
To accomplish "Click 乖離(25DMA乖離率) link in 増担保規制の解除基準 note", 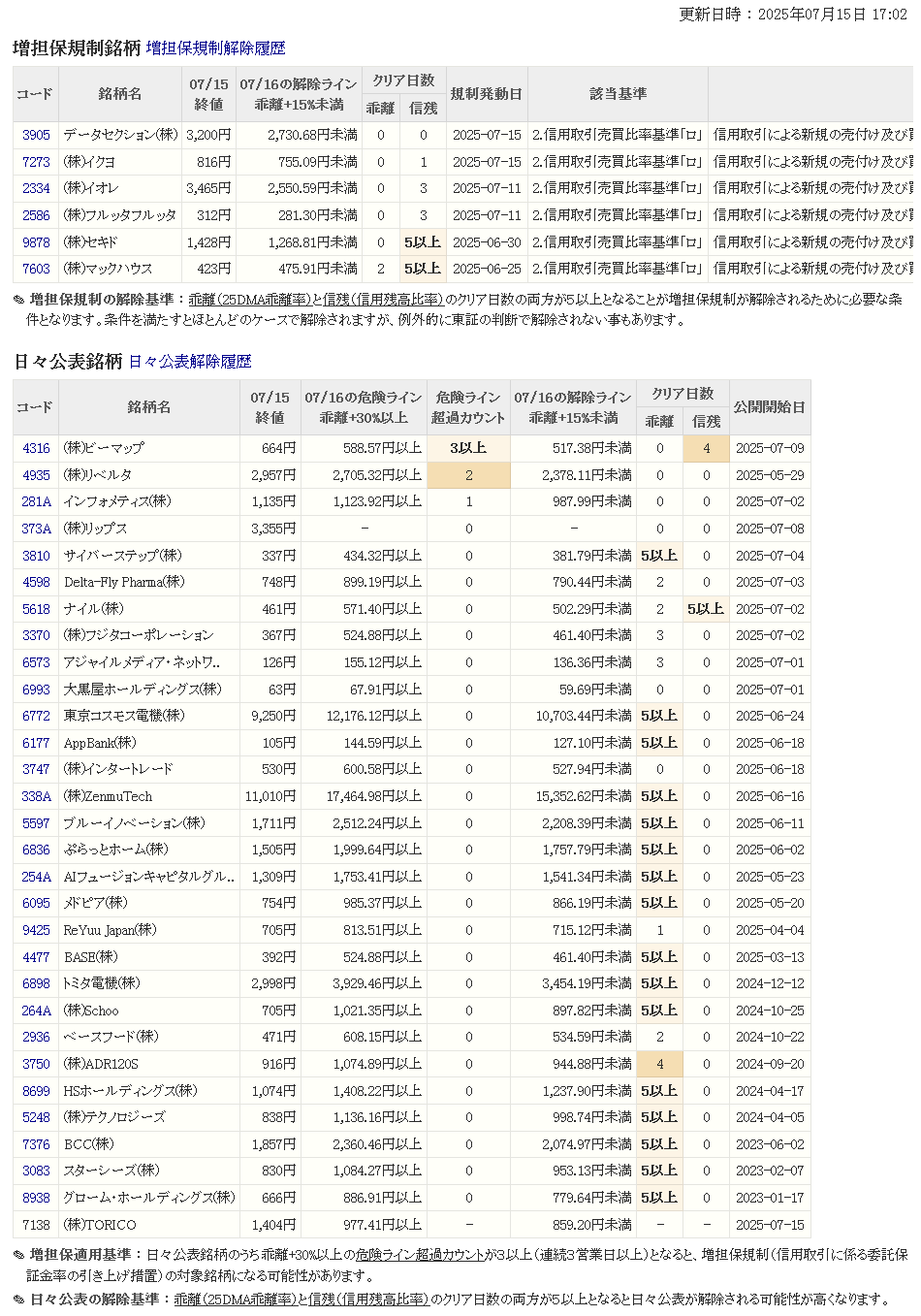I will (249, 300).
